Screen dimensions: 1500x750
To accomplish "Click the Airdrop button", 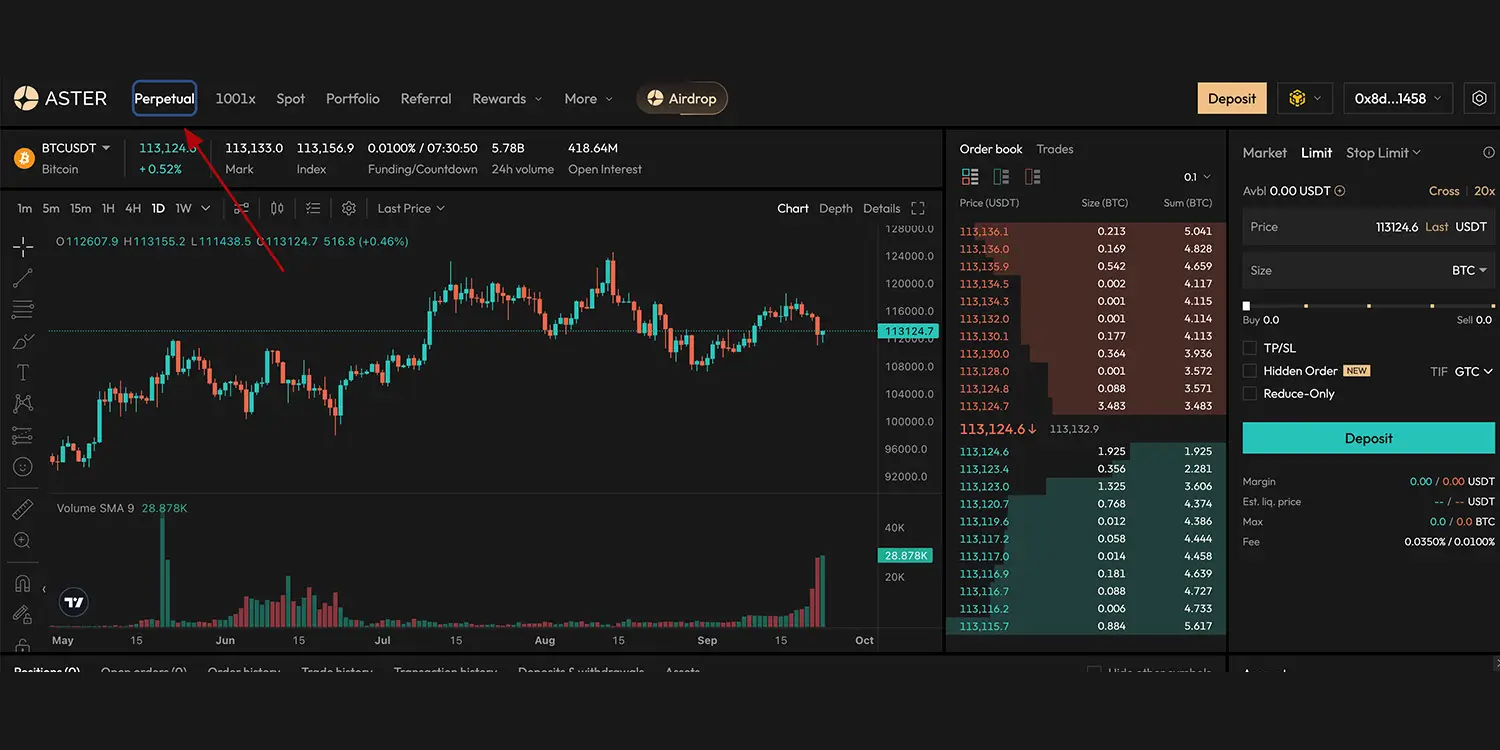I will (x=682, y=99).
